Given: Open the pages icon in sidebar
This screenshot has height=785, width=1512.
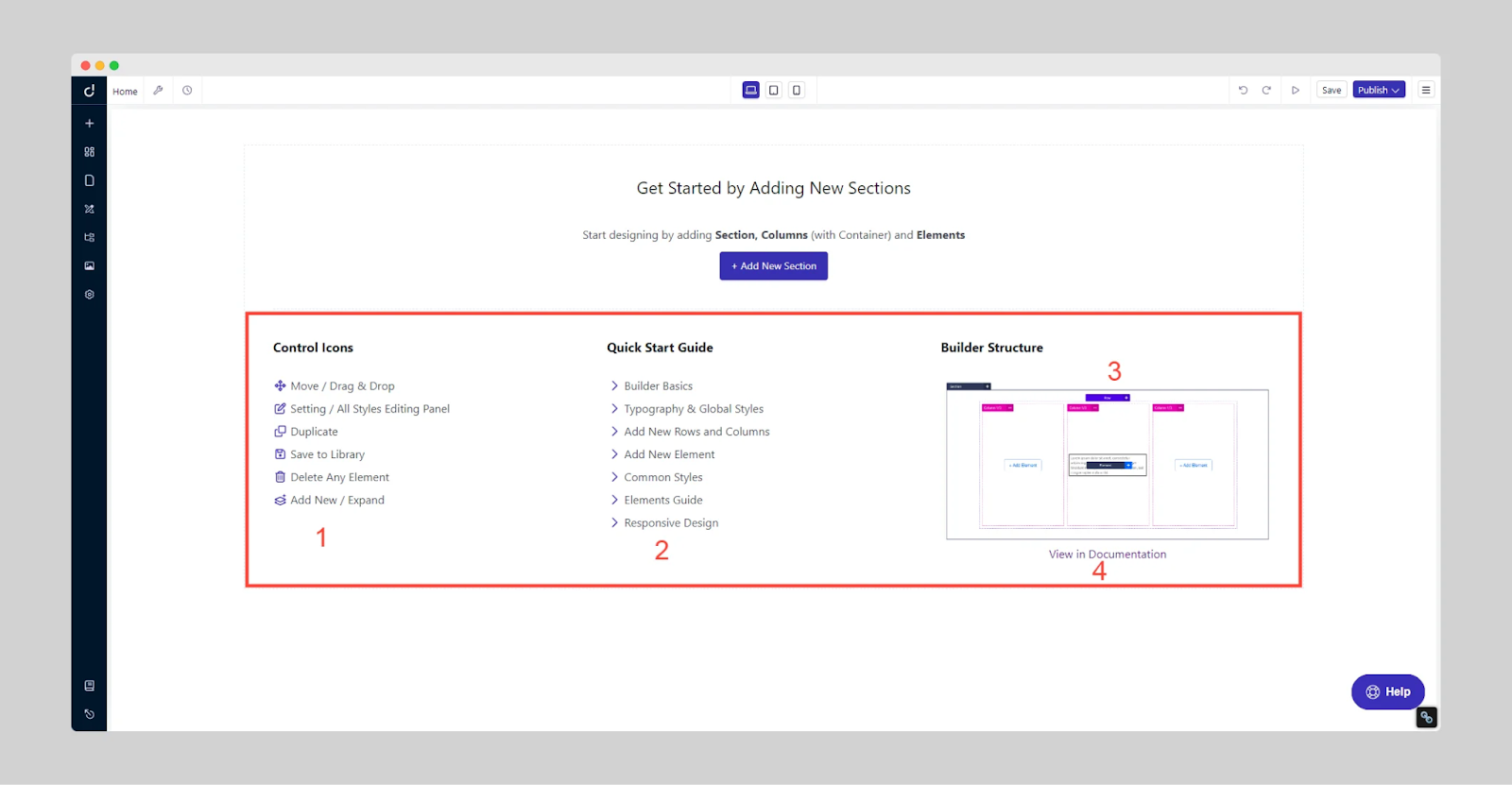Looking at the screenshot, I should (89, 180).
